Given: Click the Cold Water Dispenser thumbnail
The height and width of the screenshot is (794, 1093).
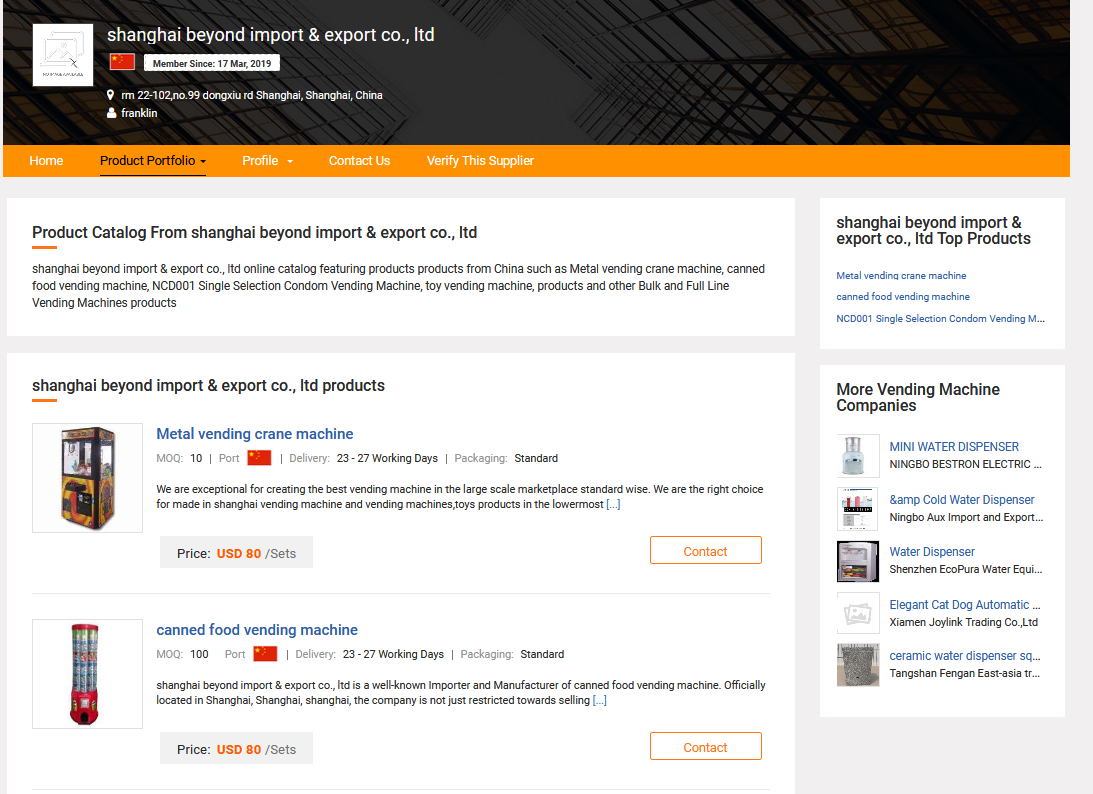Looking at the screenshot, I should coord(858,509).
